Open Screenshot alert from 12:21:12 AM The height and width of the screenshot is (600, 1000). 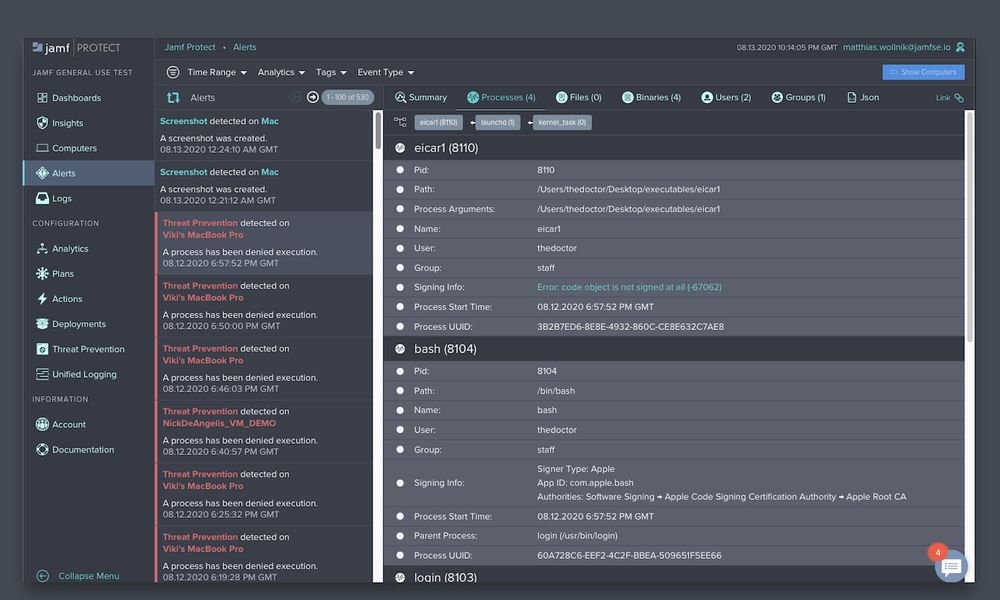[x=263, y=186]
